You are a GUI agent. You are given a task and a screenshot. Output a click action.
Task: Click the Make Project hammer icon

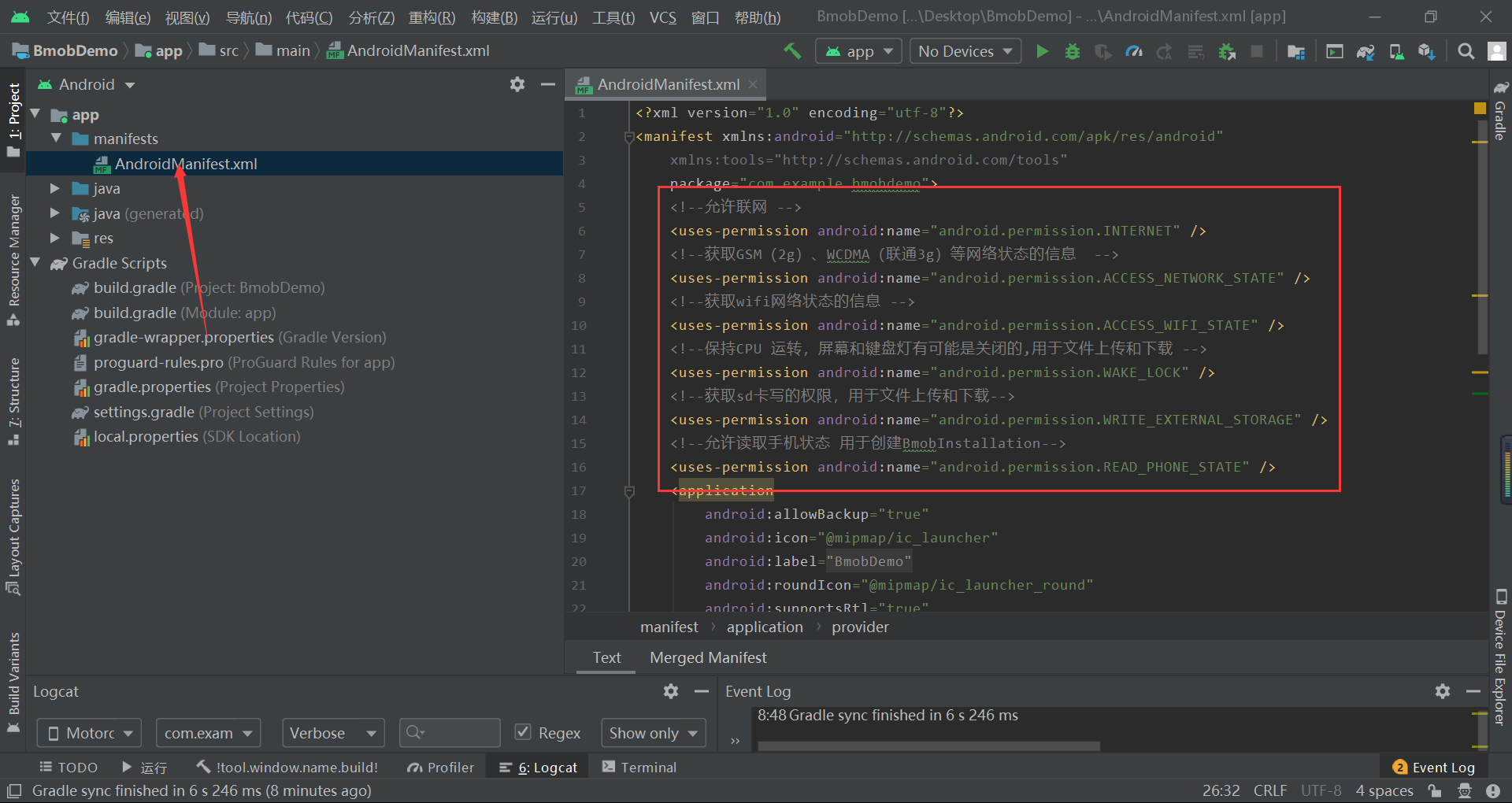coord(792,51)
